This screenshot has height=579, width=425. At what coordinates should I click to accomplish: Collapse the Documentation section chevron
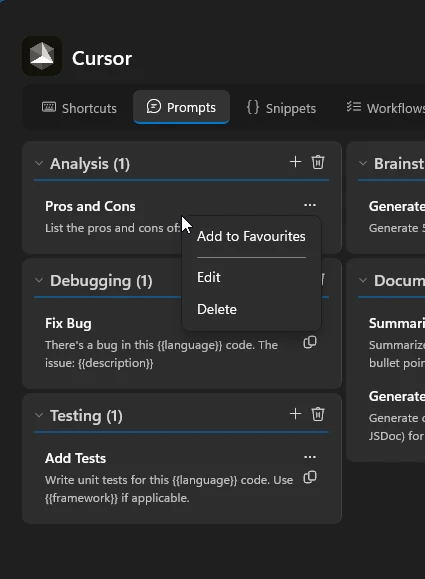363,280
